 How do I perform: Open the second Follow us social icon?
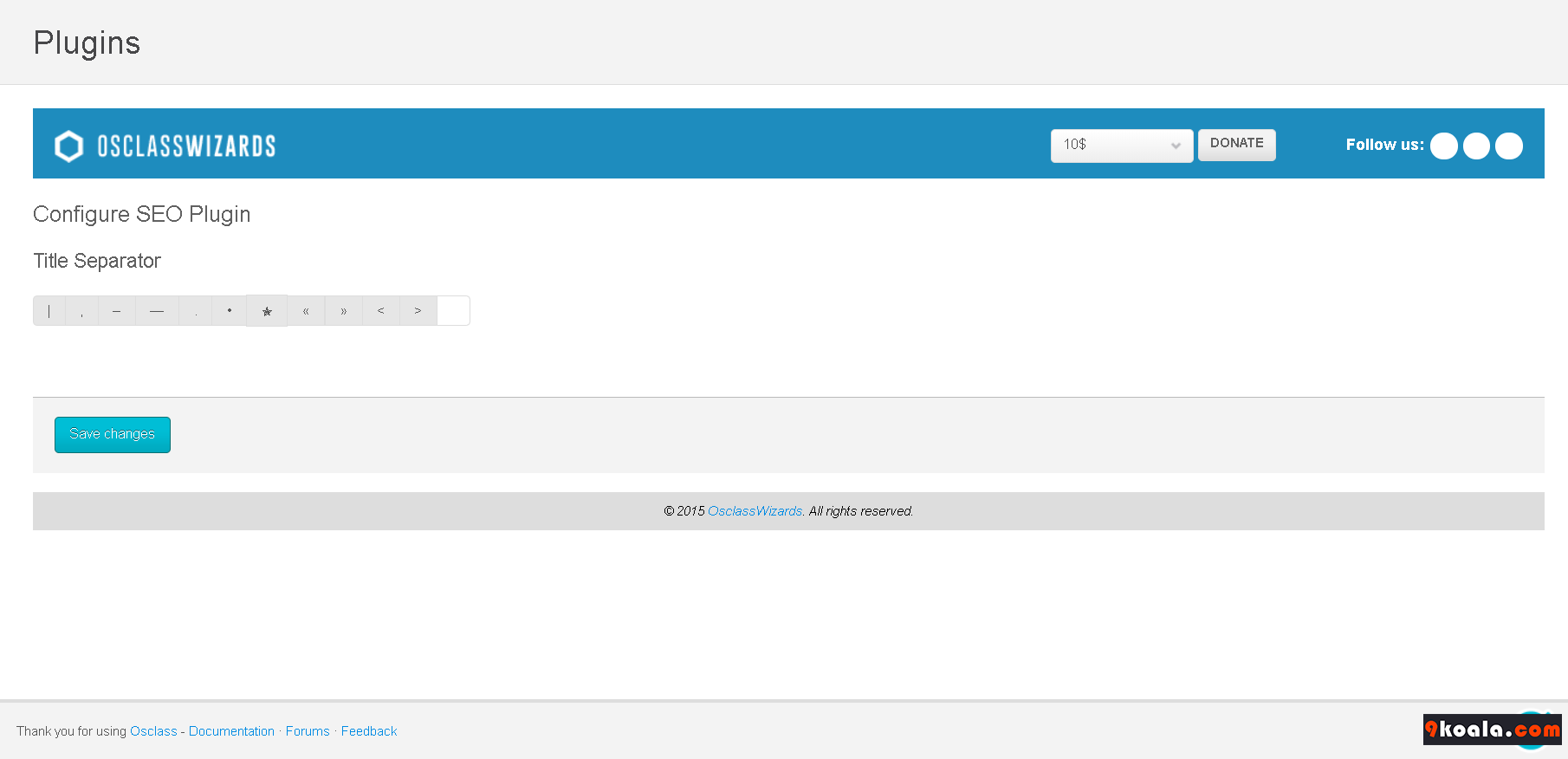click(1477, 146)
